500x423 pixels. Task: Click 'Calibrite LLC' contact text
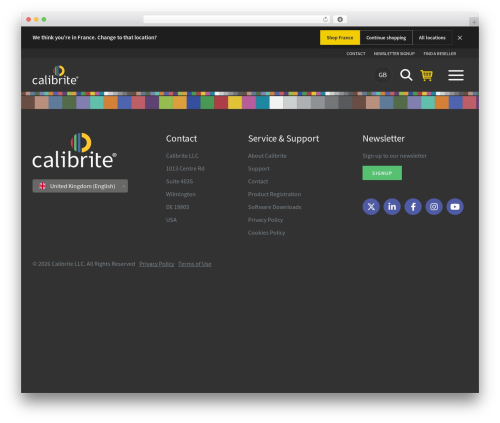[182, 156]
